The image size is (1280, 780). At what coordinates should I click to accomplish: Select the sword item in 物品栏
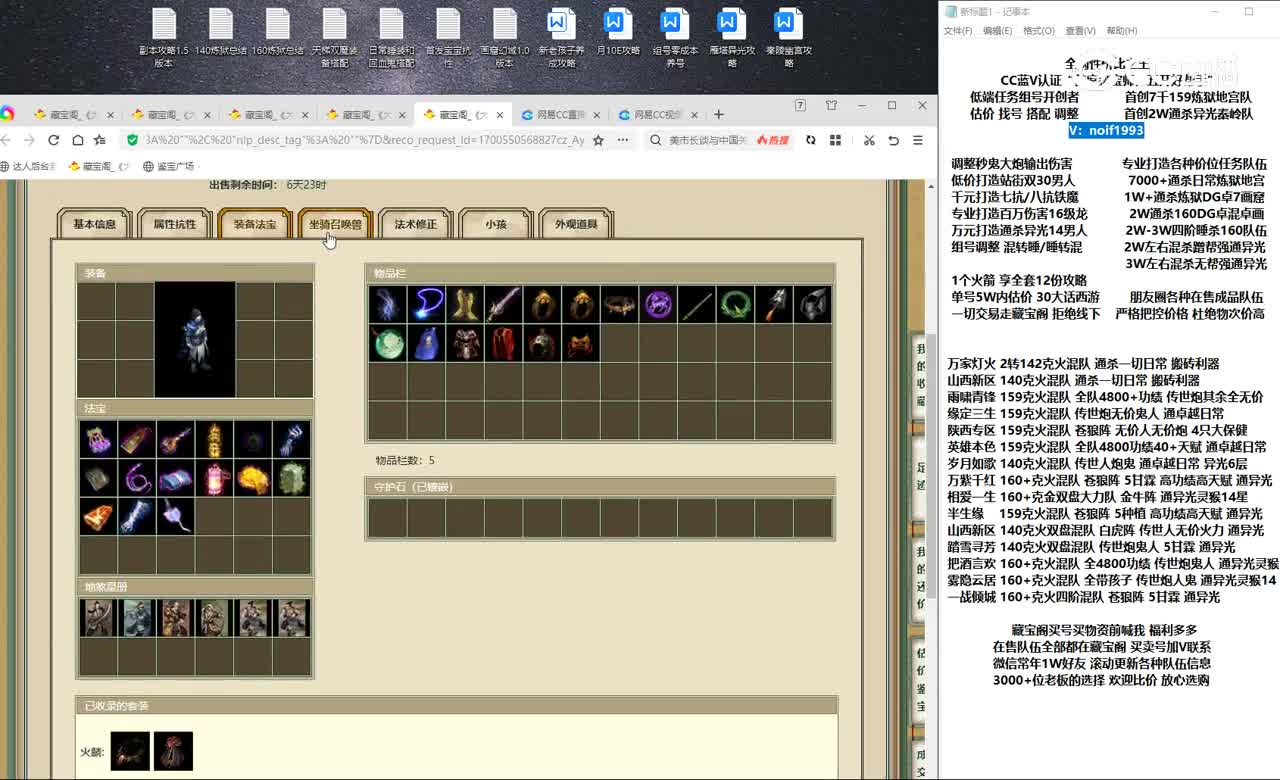pos(504,304)
